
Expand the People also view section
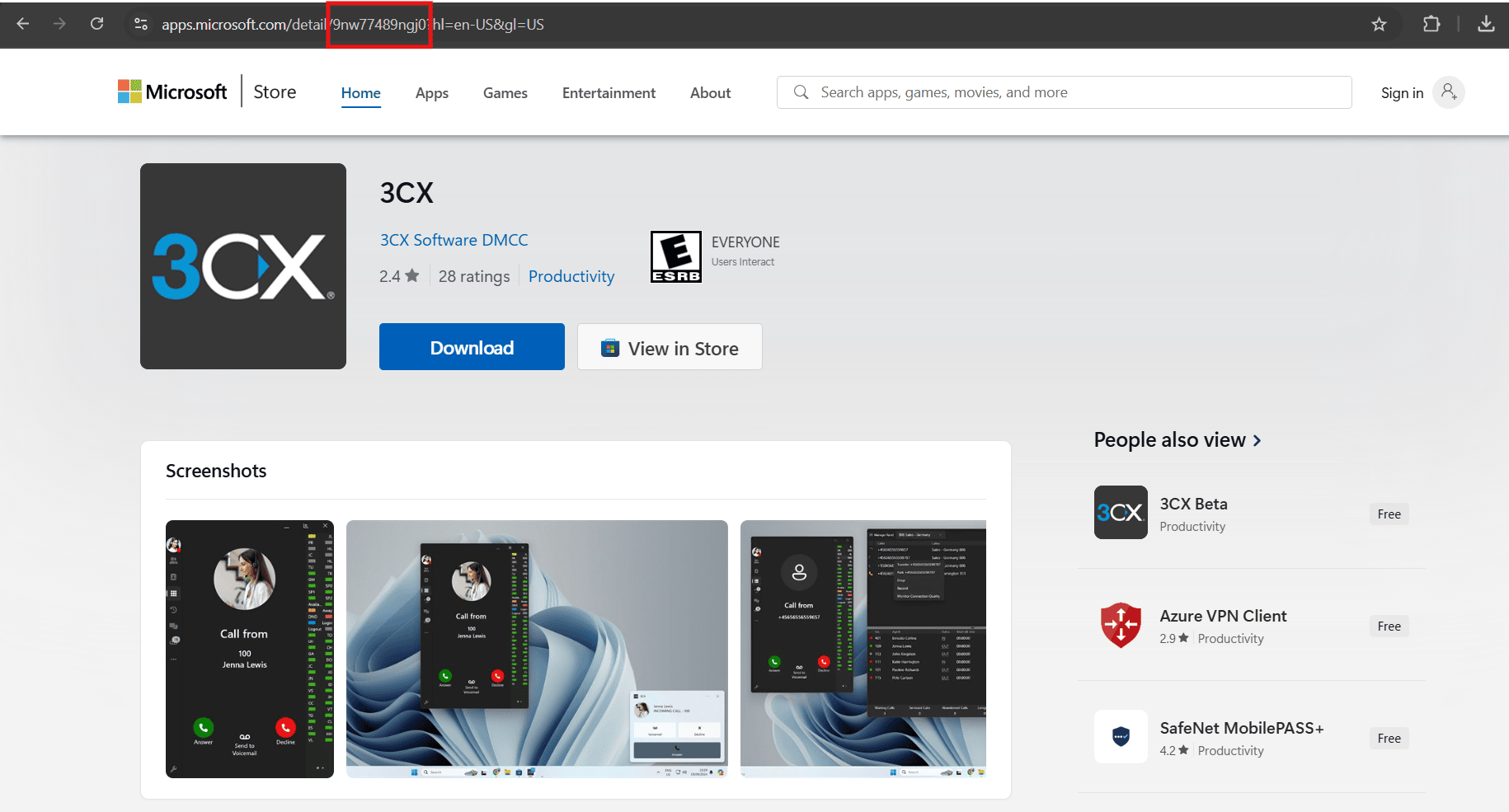pyautogui.click(x=1257, y=440)
